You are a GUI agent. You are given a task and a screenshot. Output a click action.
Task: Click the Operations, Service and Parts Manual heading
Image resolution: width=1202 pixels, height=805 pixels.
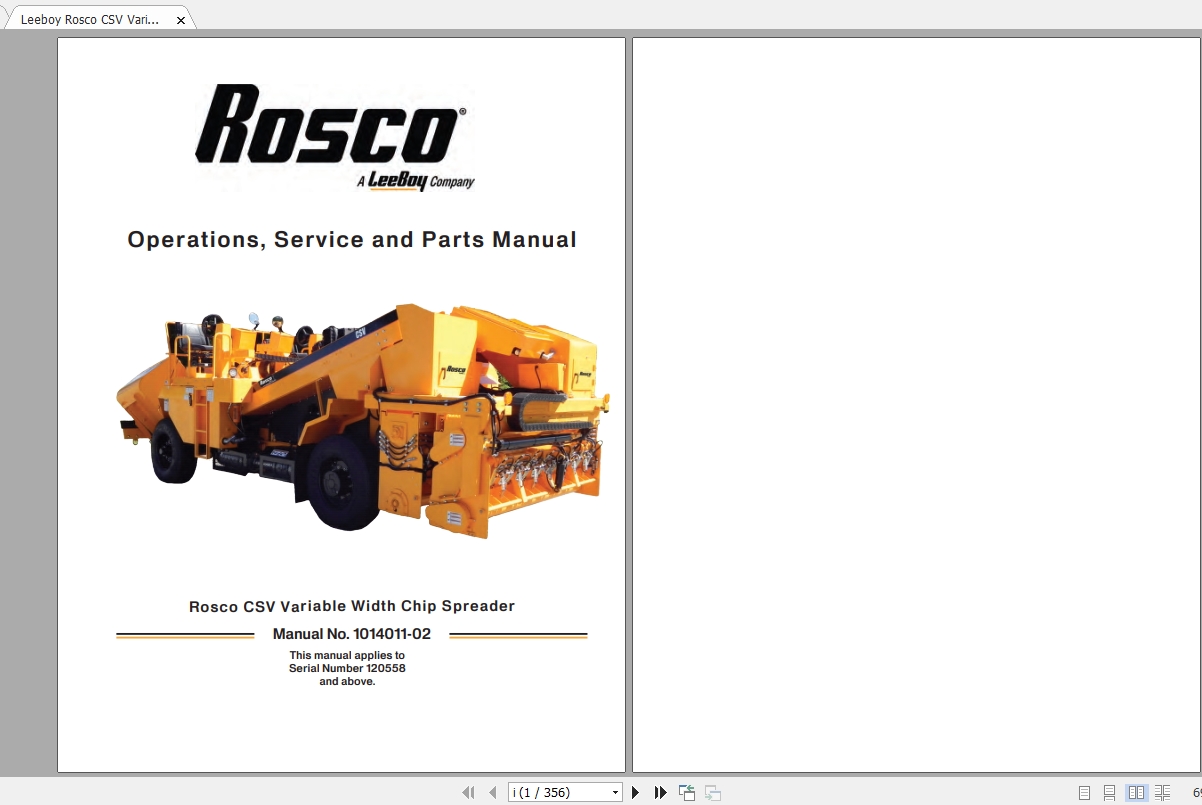352,240
